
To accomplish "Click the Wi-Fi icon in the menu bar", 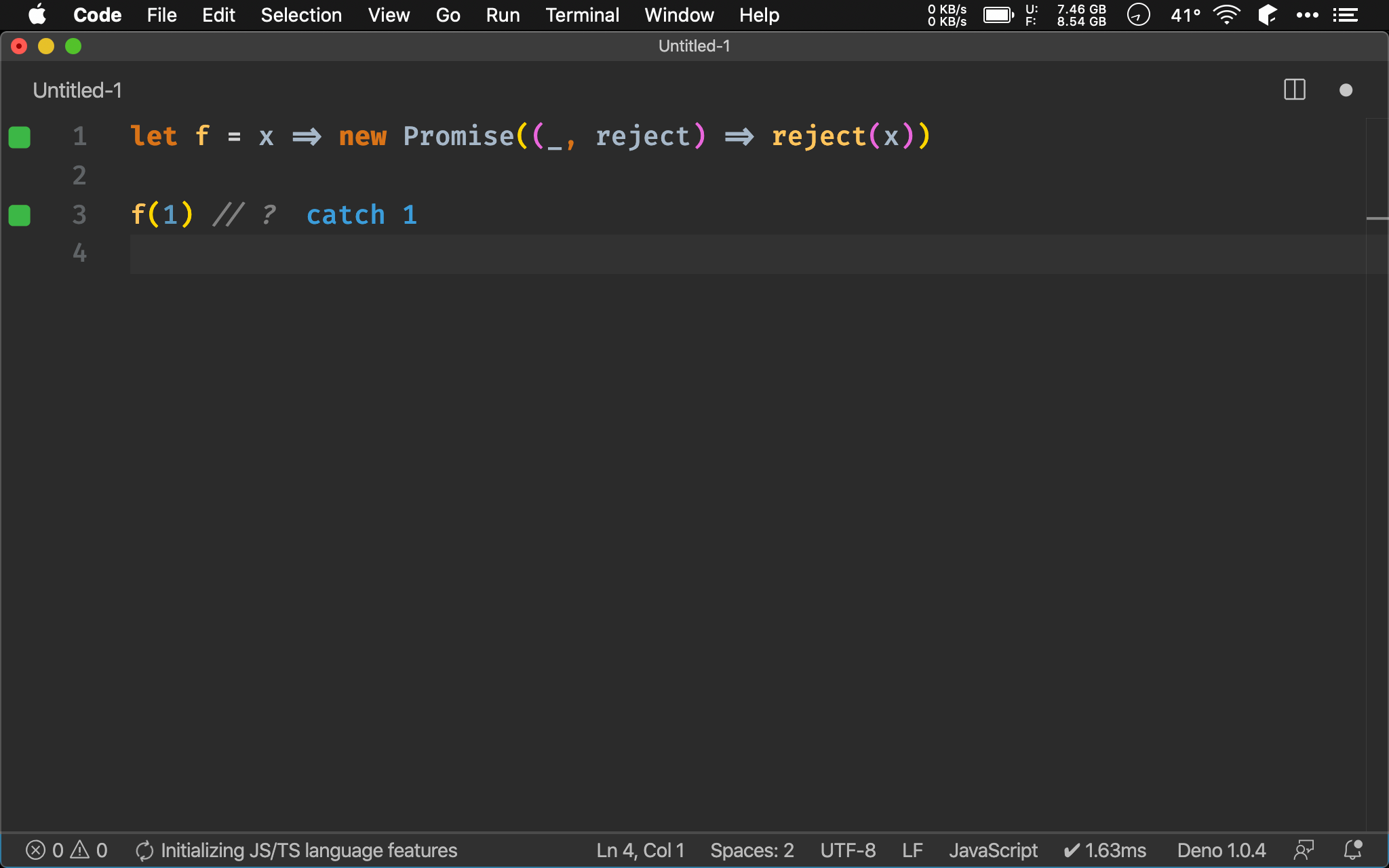I will 1226,15.
